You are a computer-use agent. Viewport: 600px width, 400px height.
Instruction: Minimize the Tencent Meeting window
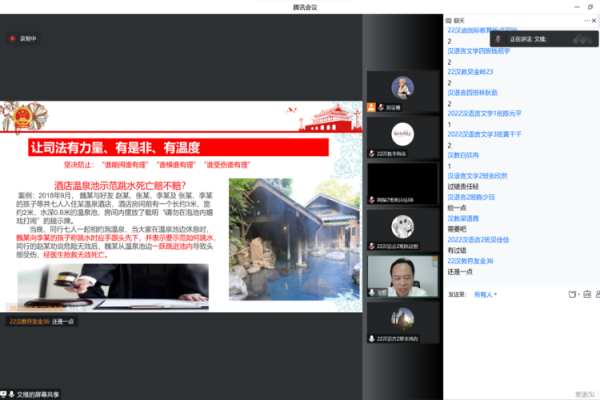point(577,7)
